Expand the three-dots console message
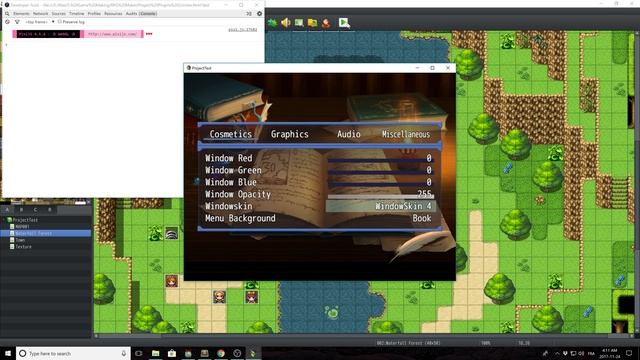Image resolution: width=640 pixels, height=360 pixels. [149, 34]
